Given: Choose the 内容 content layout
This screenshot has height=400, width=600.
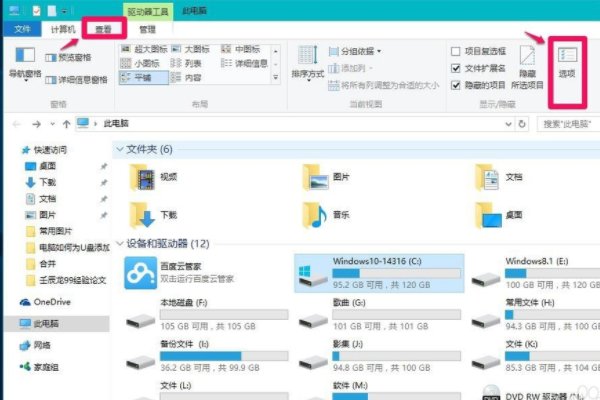Looking at the screenshot, I should [x=186, y=77].
